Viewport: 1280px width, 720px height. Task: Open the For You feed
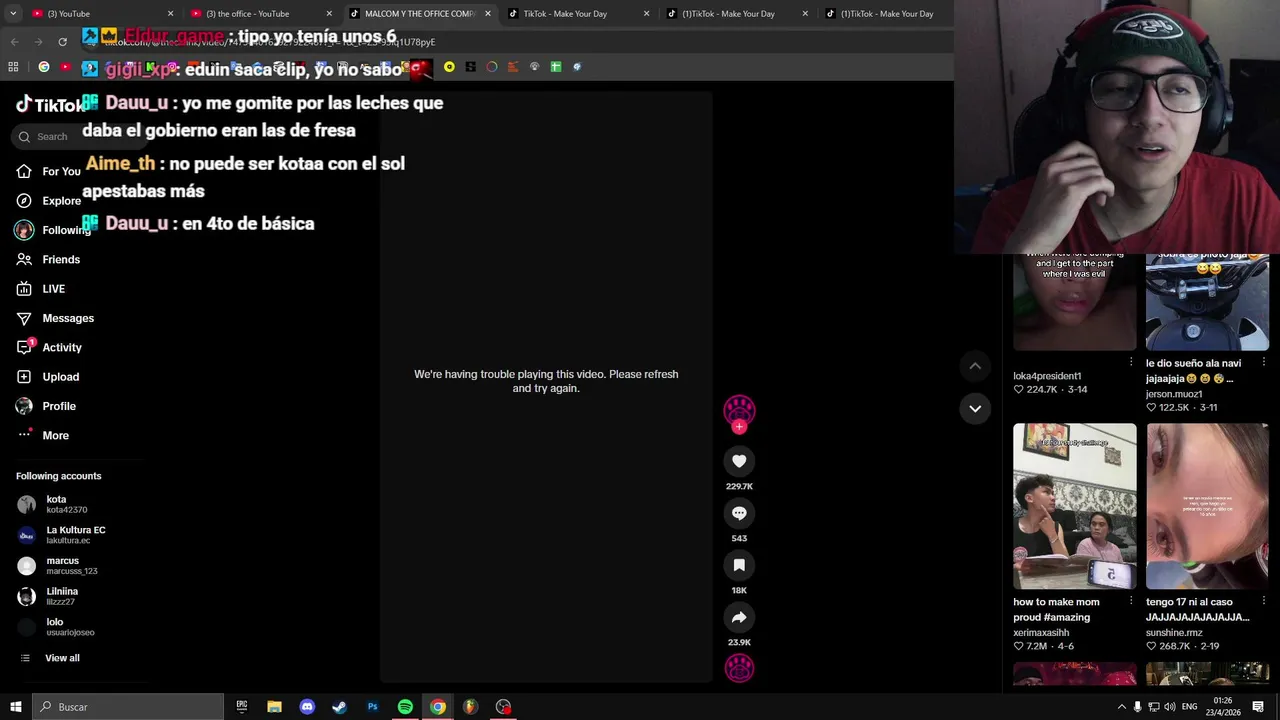(x=48, y=171)
